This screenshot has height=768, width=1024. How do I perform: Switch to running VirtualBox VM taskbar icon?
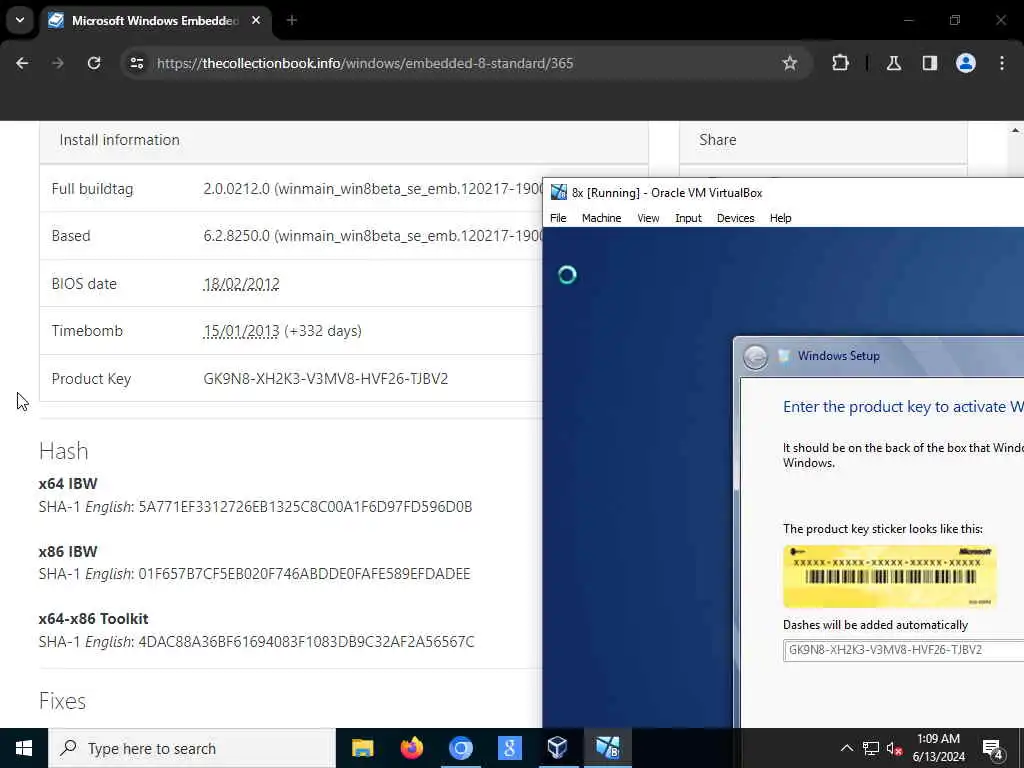coord(607,748)
